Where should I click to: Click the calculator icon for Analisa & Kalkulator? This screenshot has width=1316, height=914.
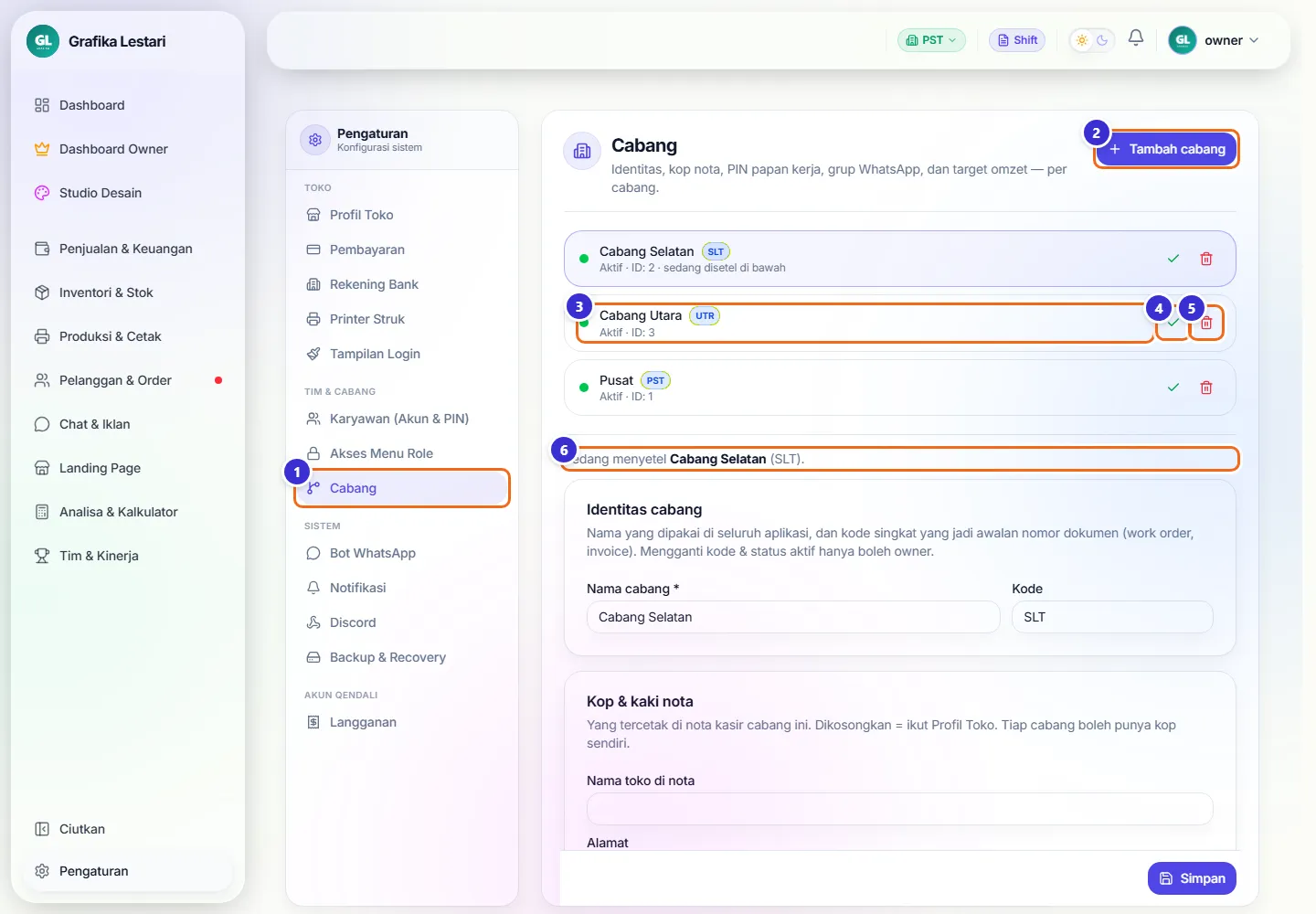click(42, 512)
